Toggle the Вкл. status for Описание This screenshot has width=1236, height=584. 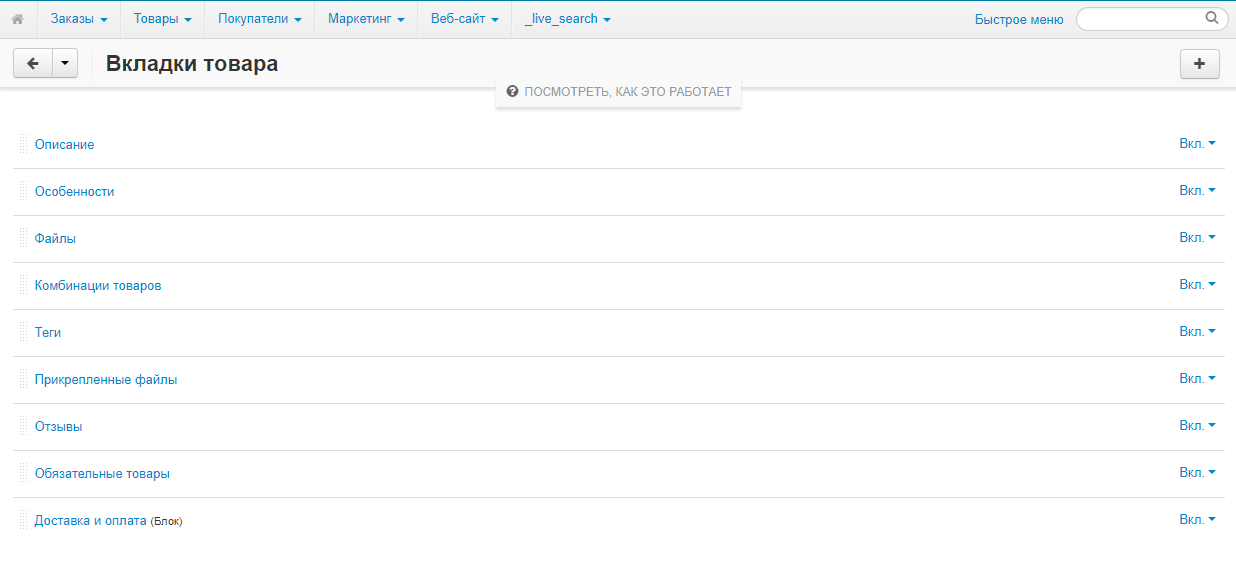tap(1196, 144)
